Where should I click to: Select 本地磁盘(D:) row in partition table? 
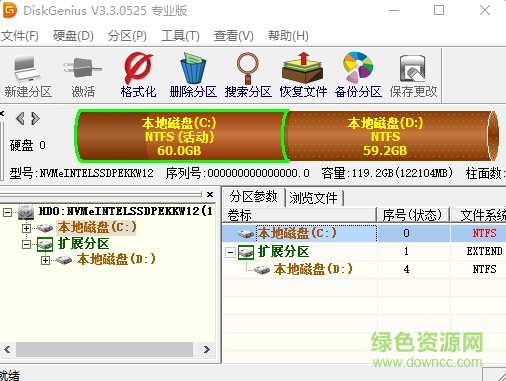point(364,269)
